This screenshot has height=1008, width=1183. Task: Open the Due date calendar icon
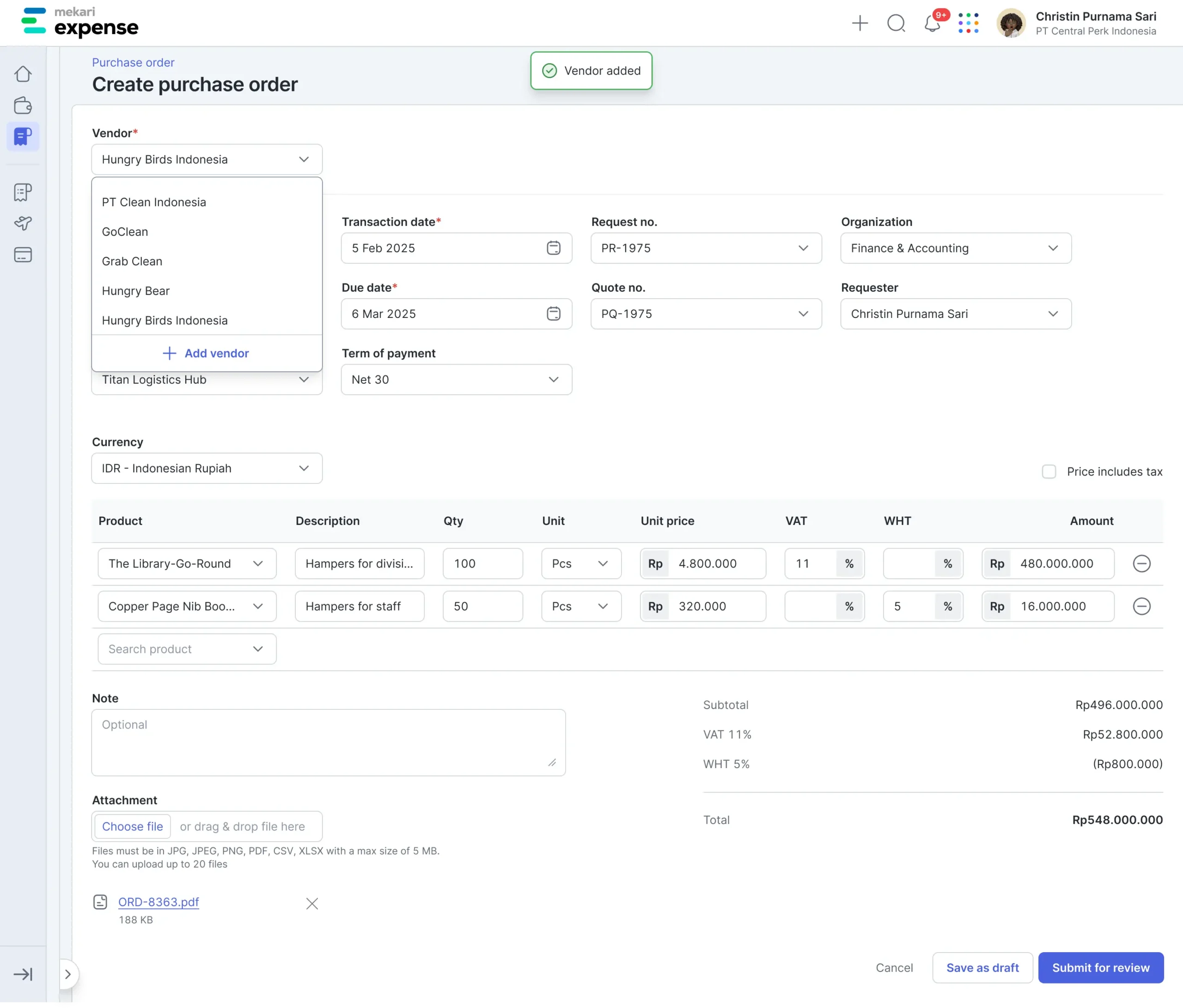click(x=554, y=313)
